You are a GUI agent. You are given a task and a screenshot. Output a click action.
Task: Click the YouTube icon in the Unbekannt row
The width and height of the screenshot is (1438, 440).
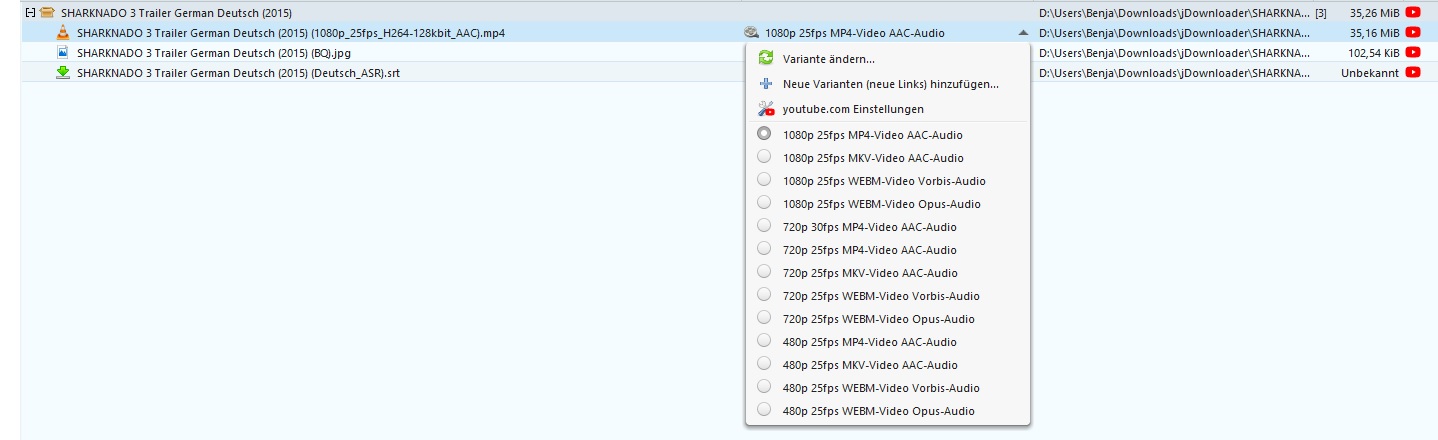[x=1413, y=72]
